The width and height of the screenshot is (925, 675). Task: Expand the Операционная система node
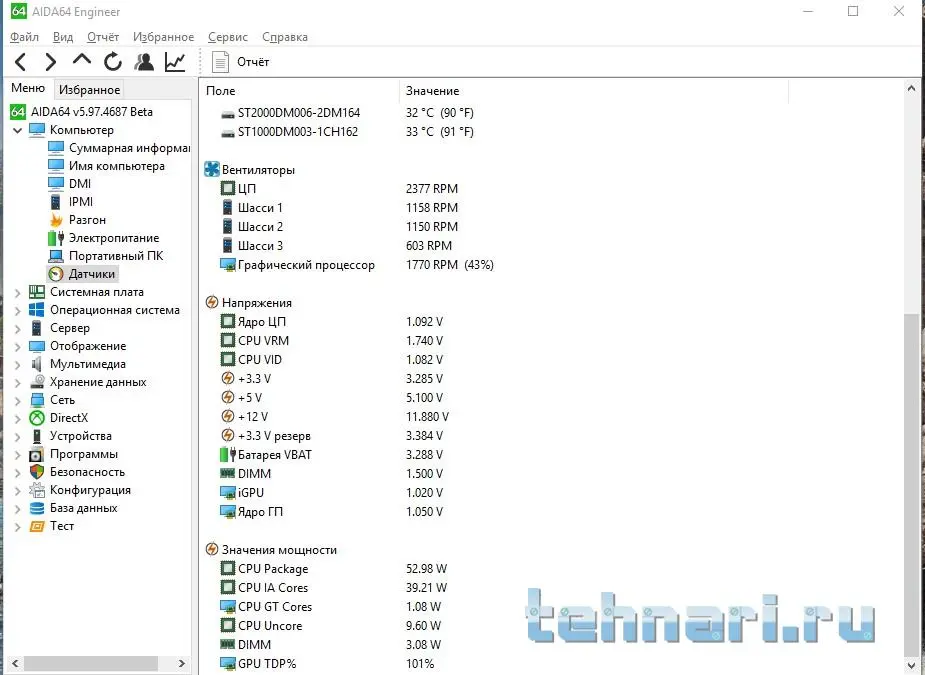coord(17,311)
